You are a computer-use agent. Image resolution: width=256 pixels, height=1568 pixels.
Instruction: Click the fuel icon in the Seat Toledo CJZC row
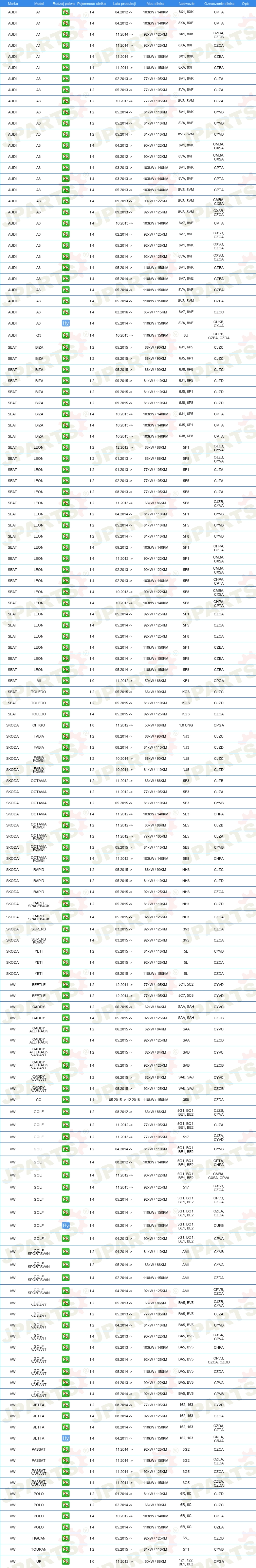tap(66, 692)
